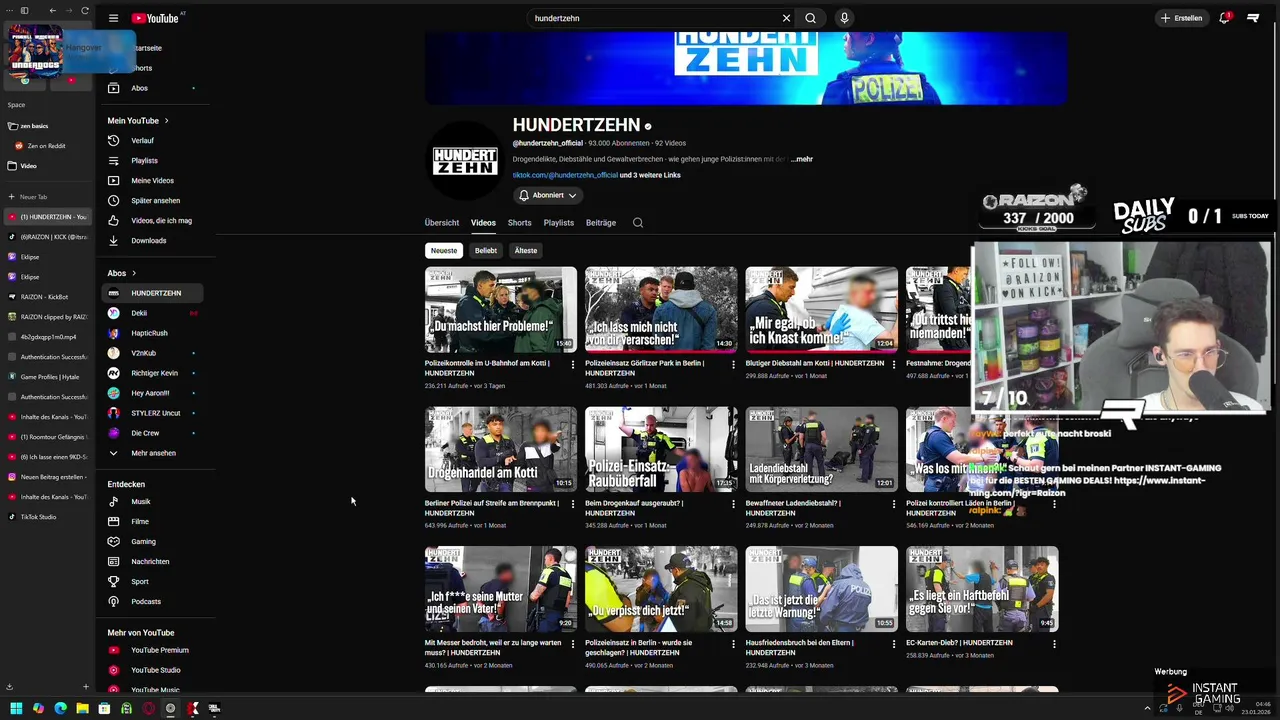This screenshot has width=1280, height=720.
Task: Select the Neueste sort chip
Action: [x=444, y=250]
